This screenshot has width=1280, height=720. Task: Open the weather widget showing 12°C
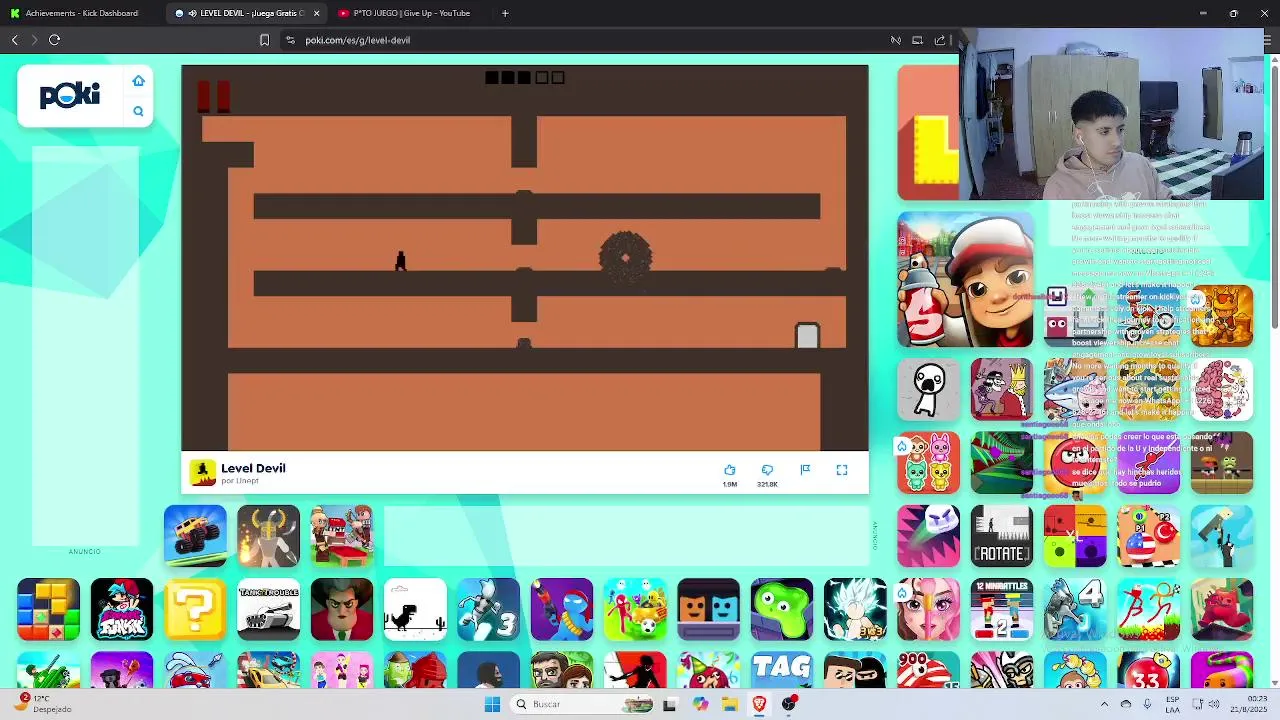click(x=45, y=703)
